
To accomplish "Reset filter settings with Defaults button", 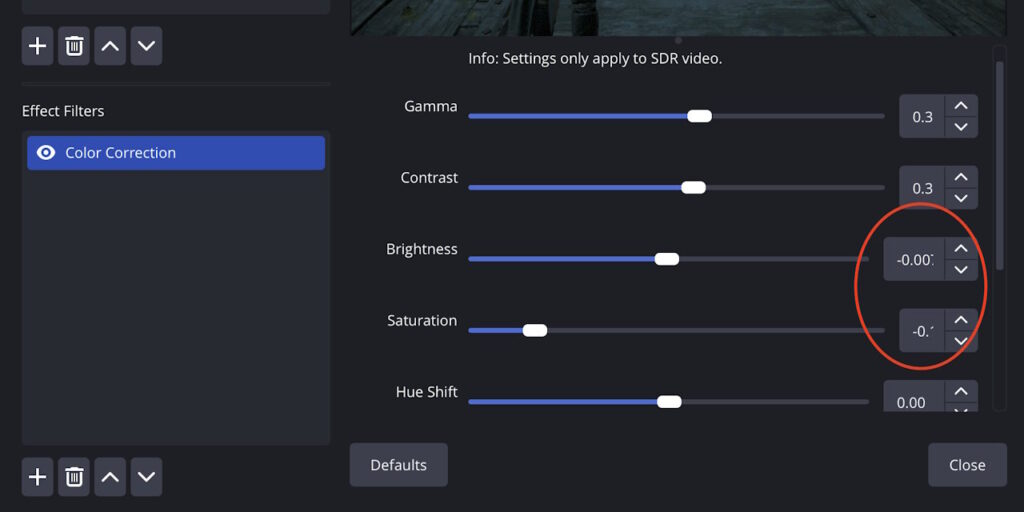I will (x=398, y=465).
